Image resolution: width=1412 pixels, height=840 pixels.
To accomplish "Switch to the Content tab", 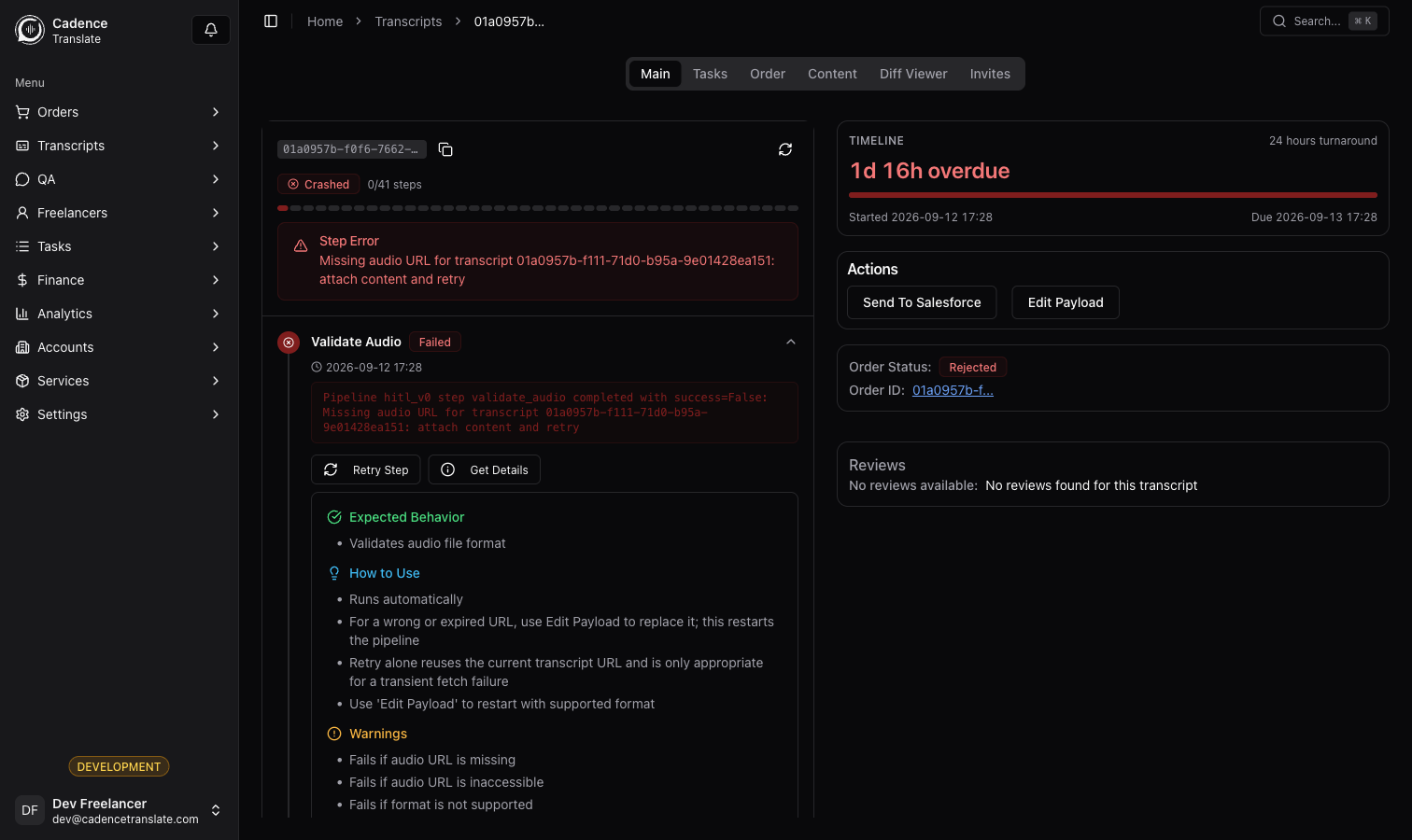I will (832, 74).
